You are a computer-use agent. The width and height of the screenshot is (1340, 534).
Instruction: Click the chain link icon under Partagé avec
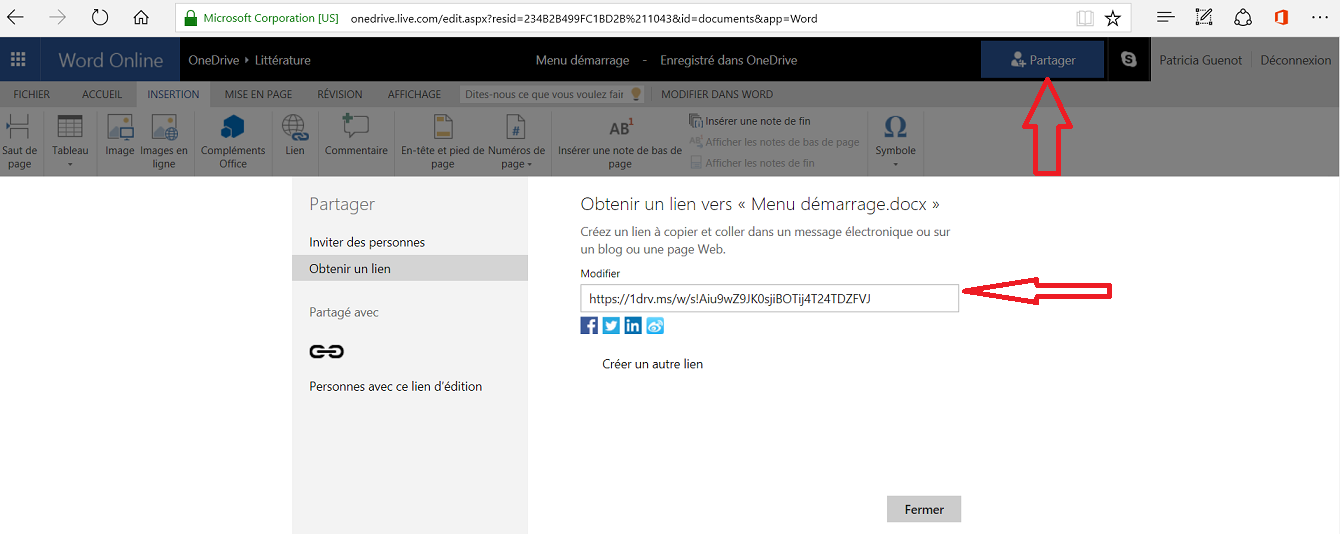click(x=327, y=351)
